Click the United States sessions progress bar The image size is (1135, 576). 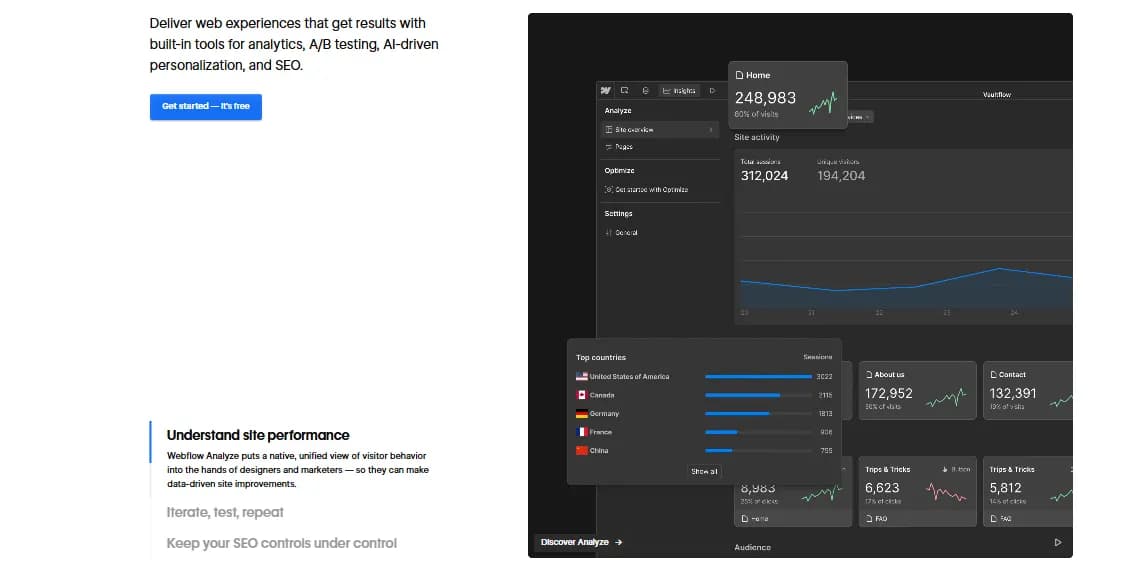pos(759,376)
